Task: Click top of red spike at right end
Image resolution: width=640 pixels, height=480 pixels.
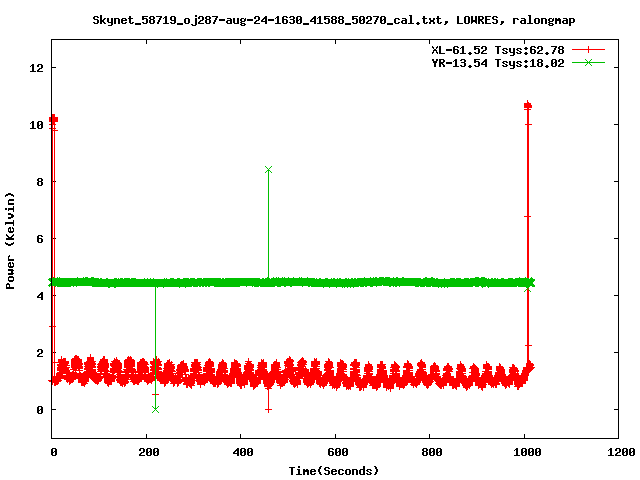Action: pos(527,105)
